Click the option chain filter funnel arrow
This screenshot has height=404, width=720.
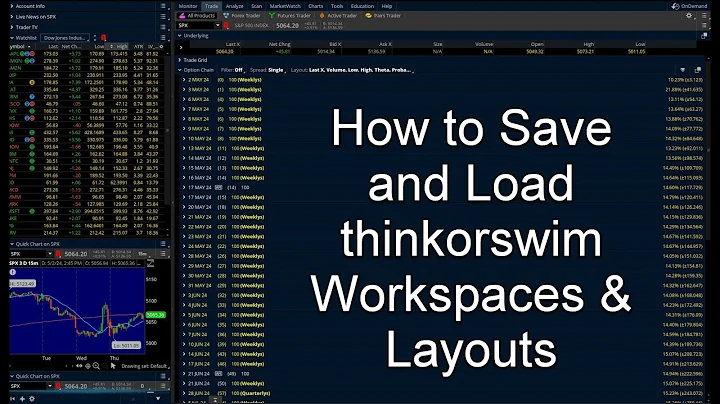coord(683,70)
